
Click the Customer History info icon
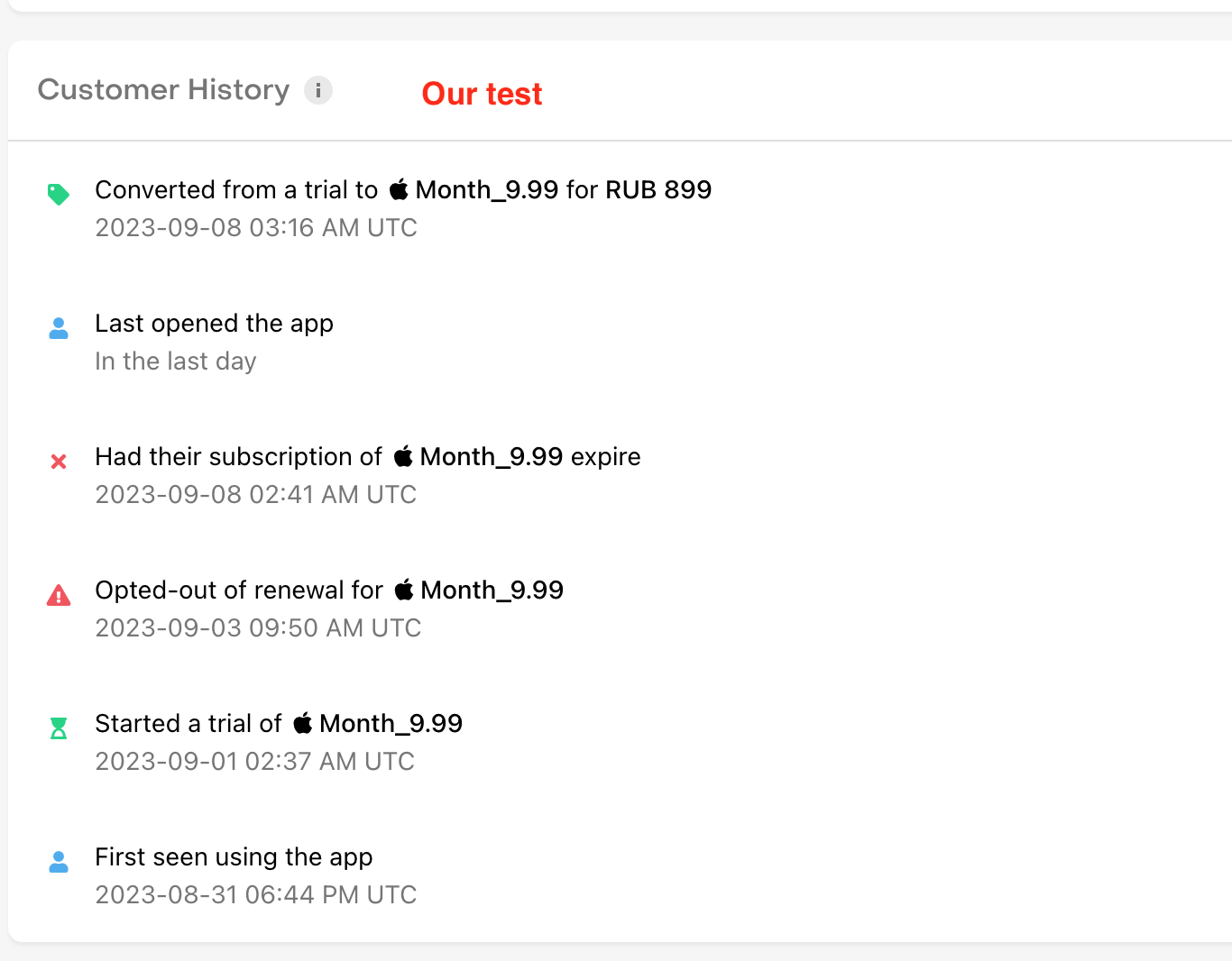pyautogui.click(x=317, y=90)
